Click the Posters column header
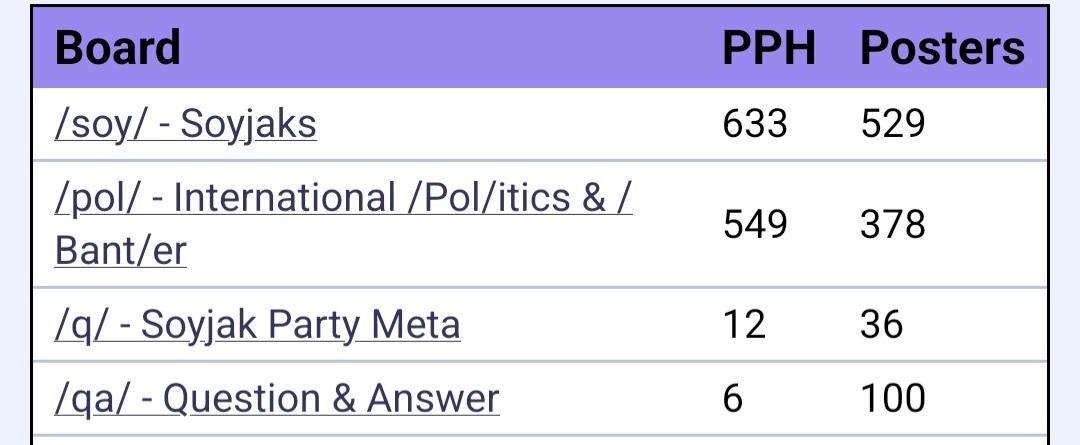Image resolution: width=1080 pixels, height=445 pixels. point(942,48)
